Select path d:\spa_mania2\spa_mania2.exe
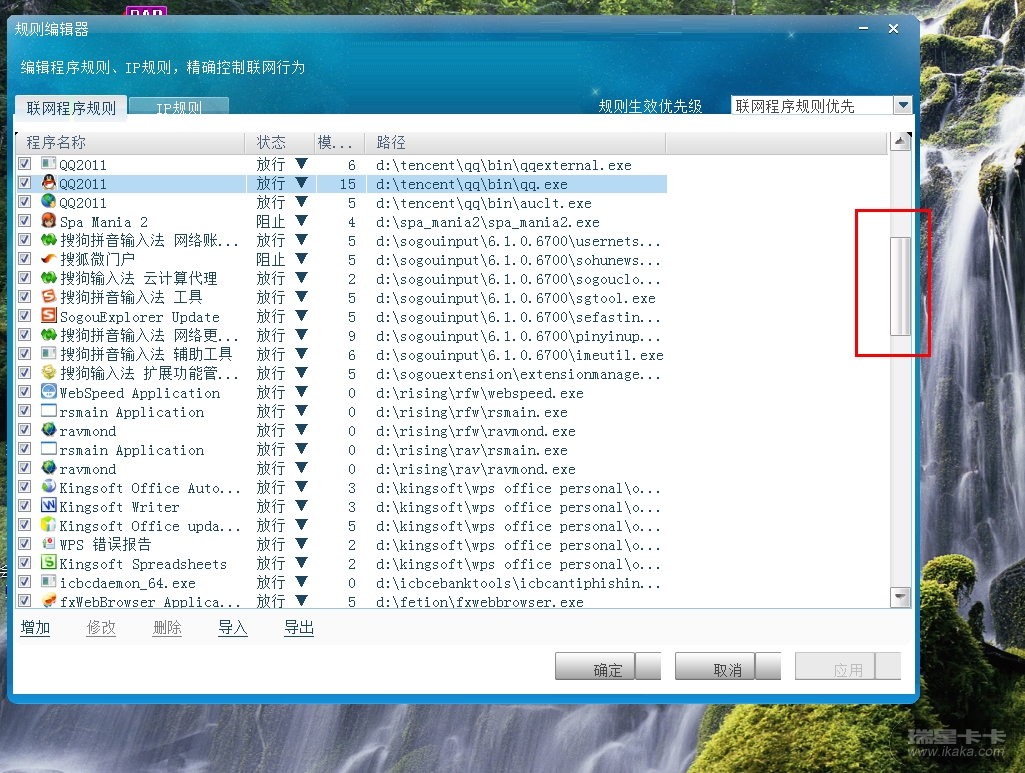Screen dimensions: 1025x773 tap(487, 222)
